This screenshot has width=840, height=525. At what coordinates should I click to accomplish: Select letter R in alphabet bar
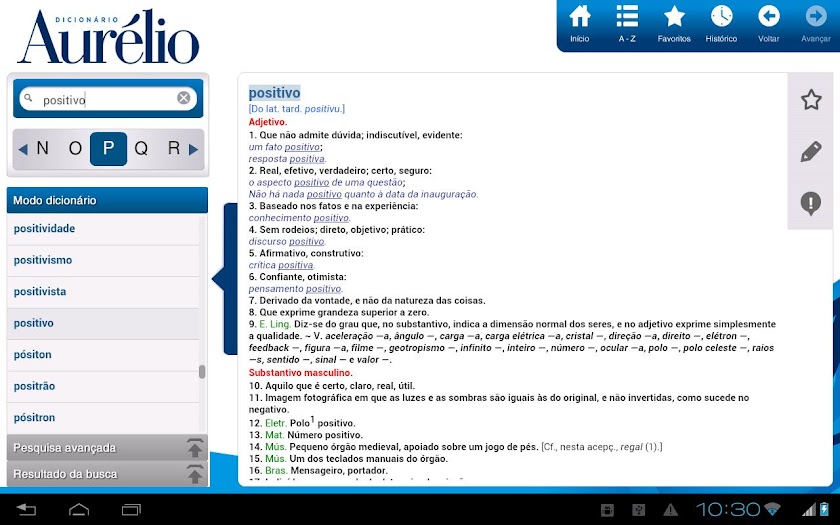tap(174, 148)
